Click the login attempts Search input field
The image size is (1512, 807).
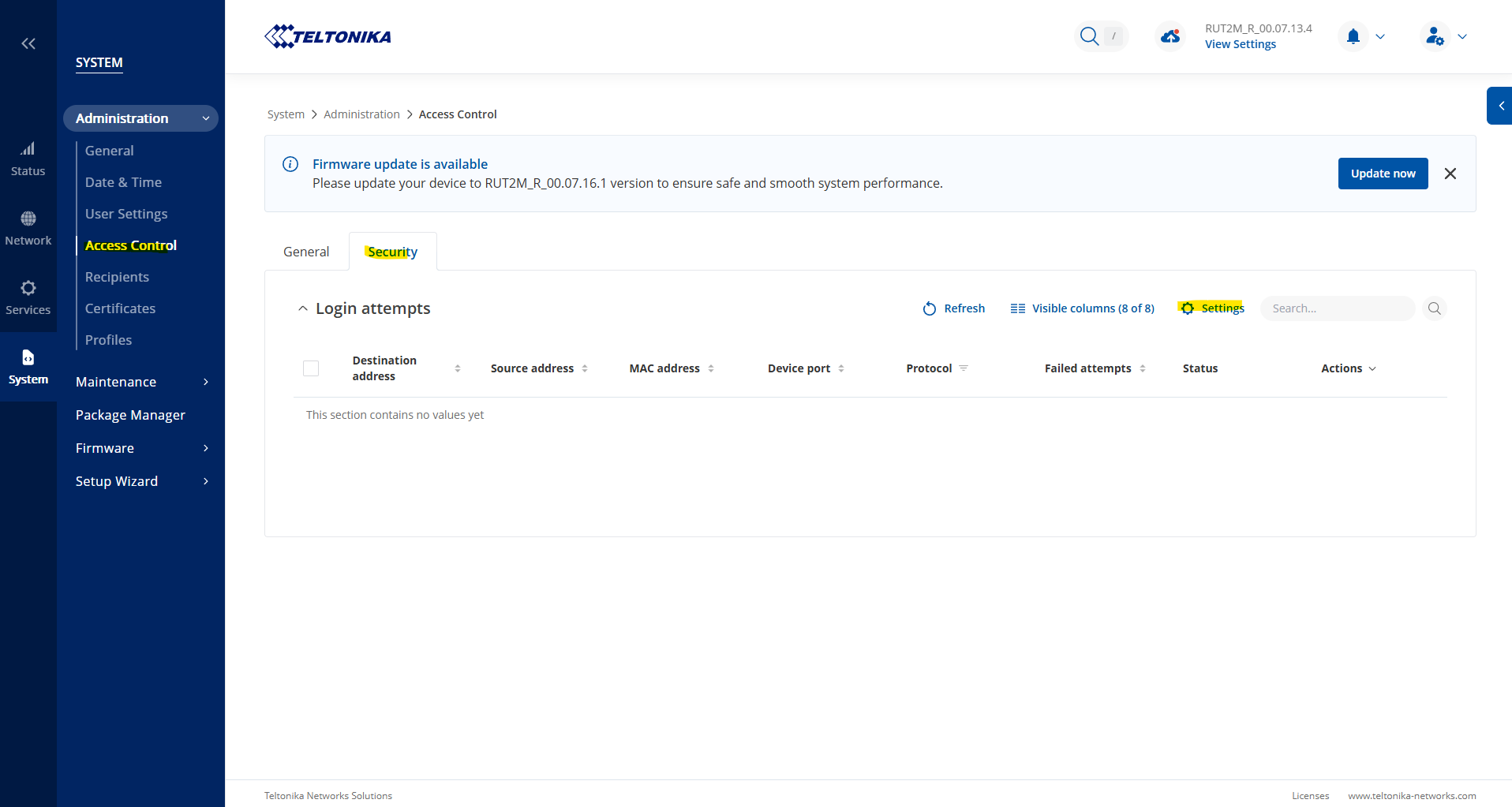point(1338,308)
